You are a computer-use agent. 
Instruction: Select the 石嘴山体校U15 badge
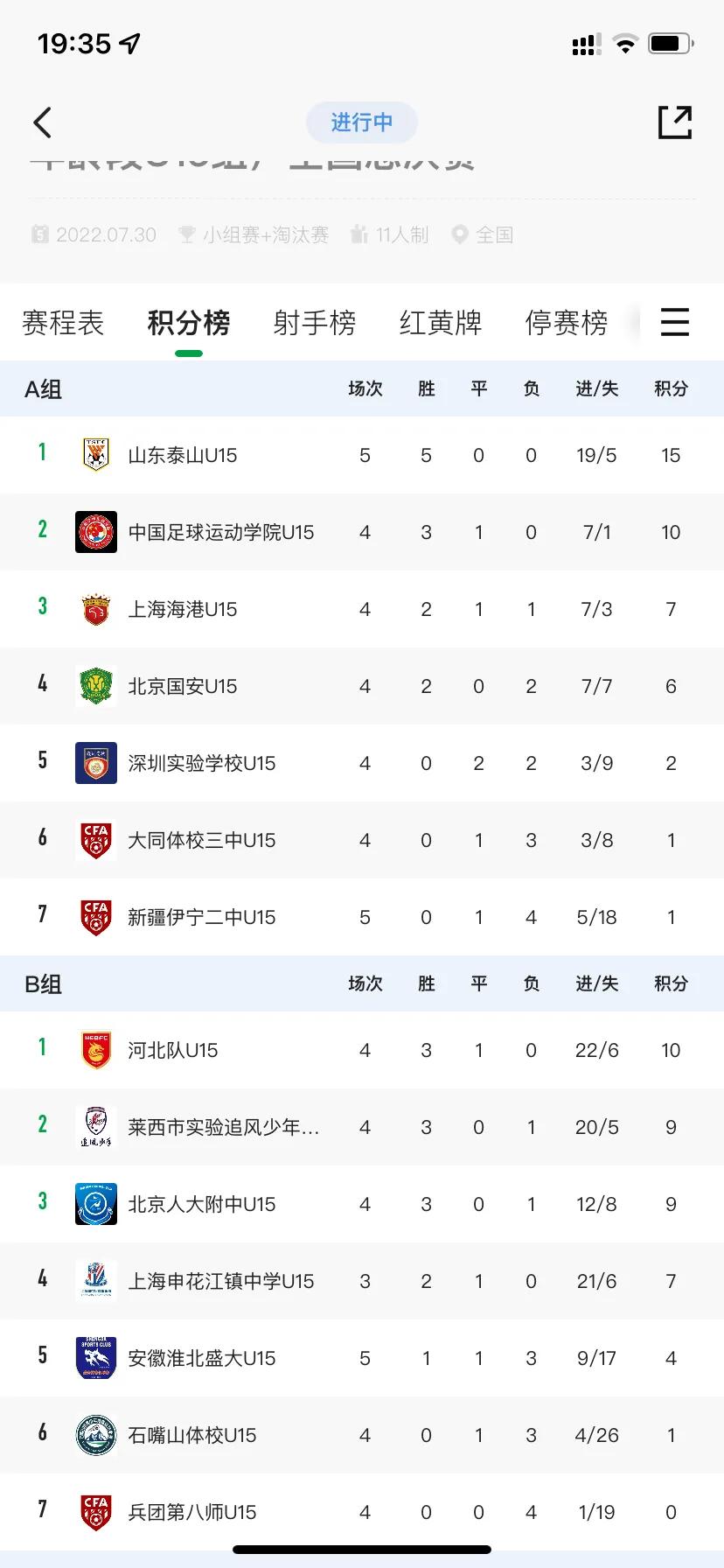96,1434
